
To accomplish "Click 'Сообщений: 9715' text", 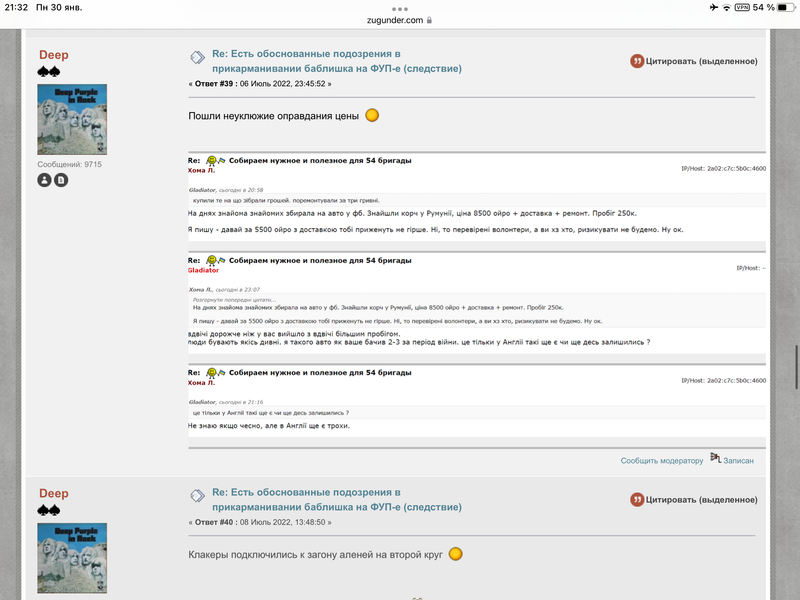I will (69, 164).
